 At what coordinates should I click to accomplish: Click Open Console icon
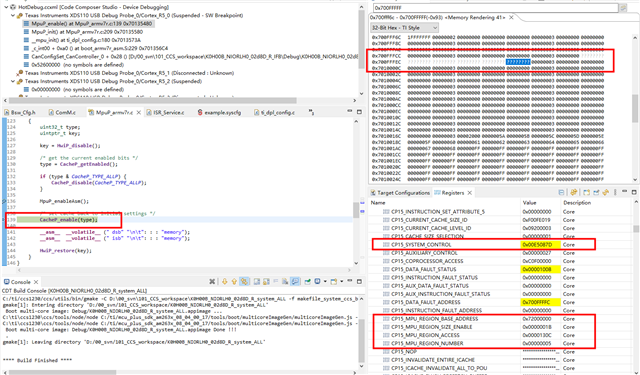pos(334,282)
